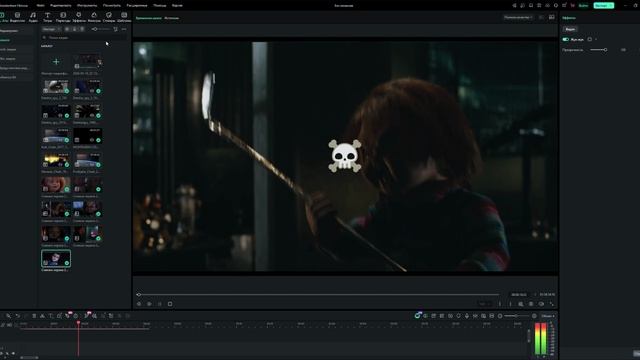
Task: Click the Войти login link
Action: tap(584, 6)
